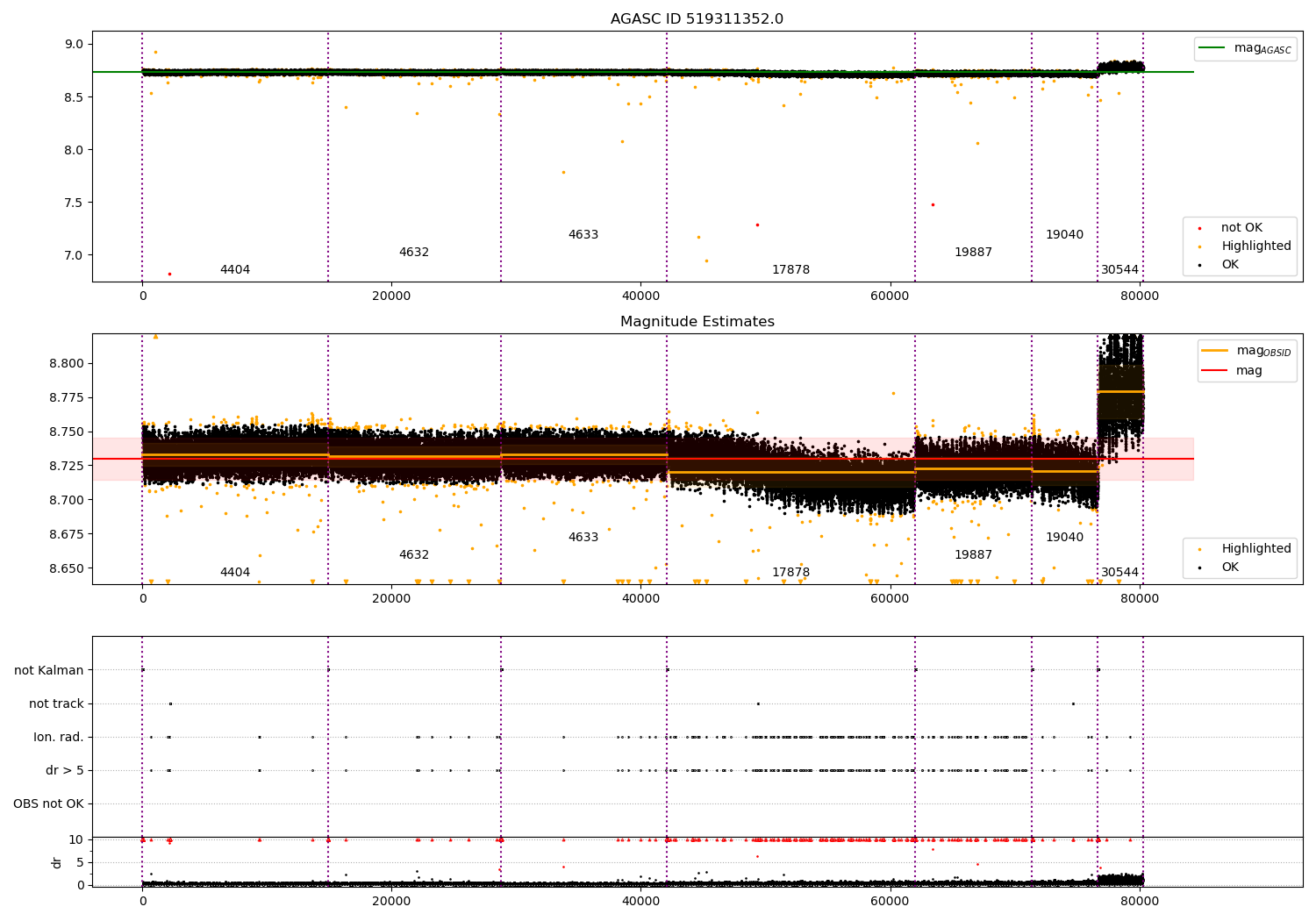The height and width of the screenshot is (921, 1316).
Task: Click tick label "10" on the dr axis
Action: tap(76, 840)
